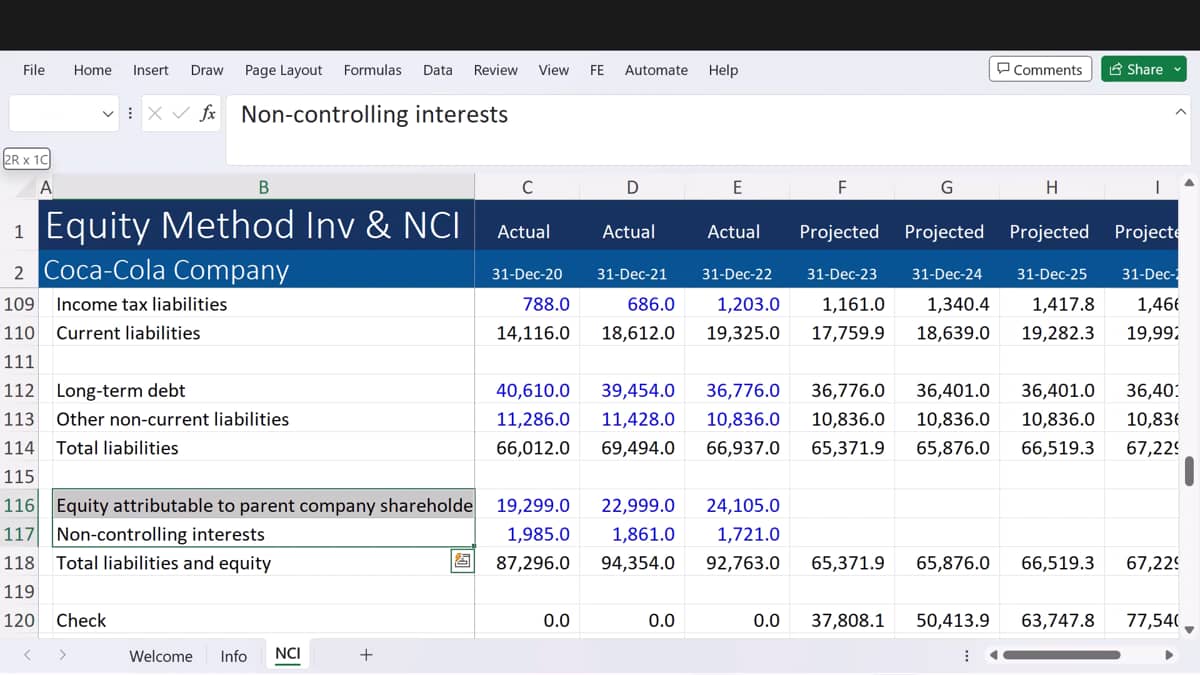Viewport: 1200px width, 675px height.
Task: Switch to the Info sheet tab
Action: (x=233, y=656)
